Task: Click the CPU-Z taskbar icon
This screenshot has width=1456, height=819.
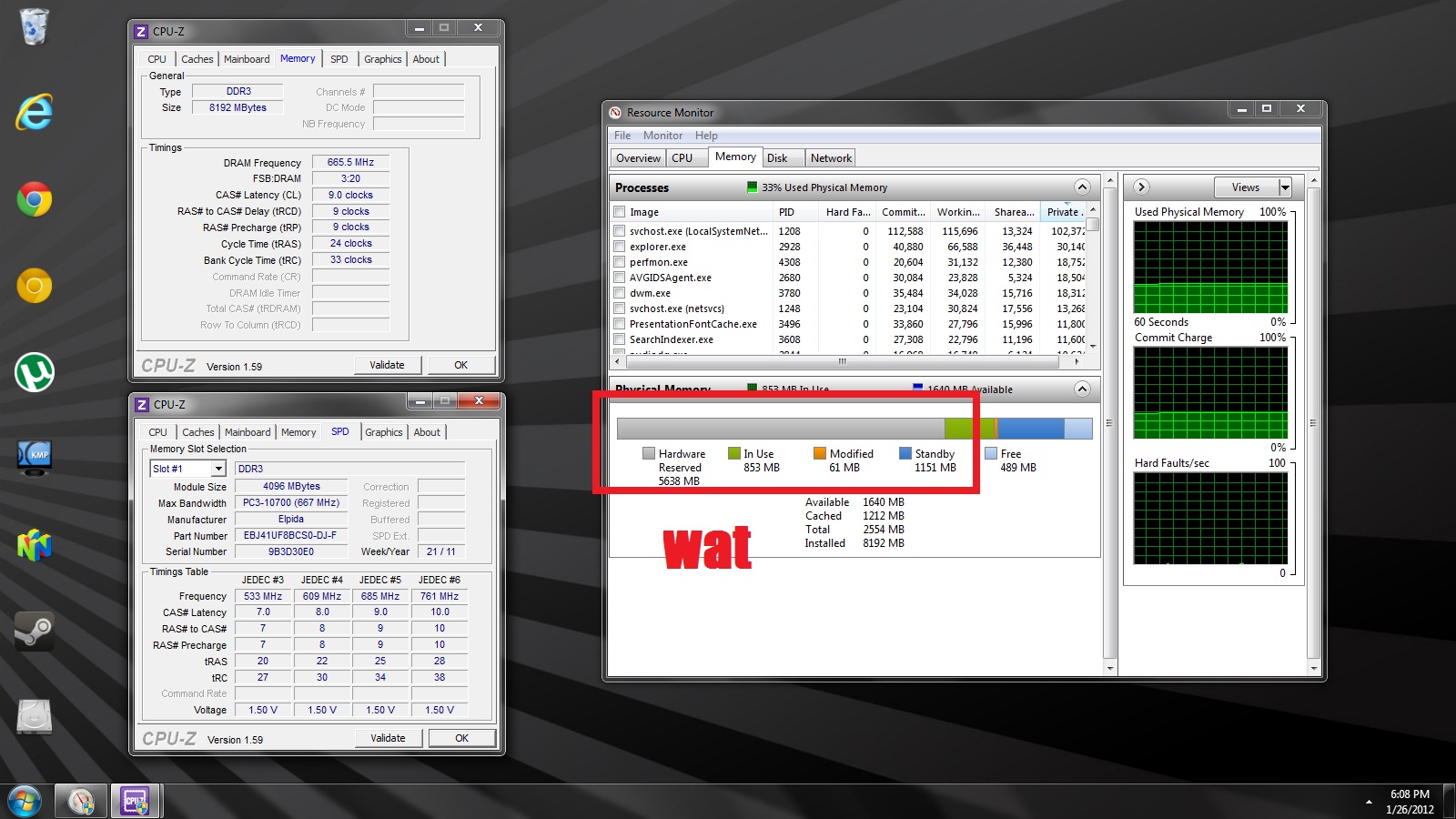Action: coord(136,801)
